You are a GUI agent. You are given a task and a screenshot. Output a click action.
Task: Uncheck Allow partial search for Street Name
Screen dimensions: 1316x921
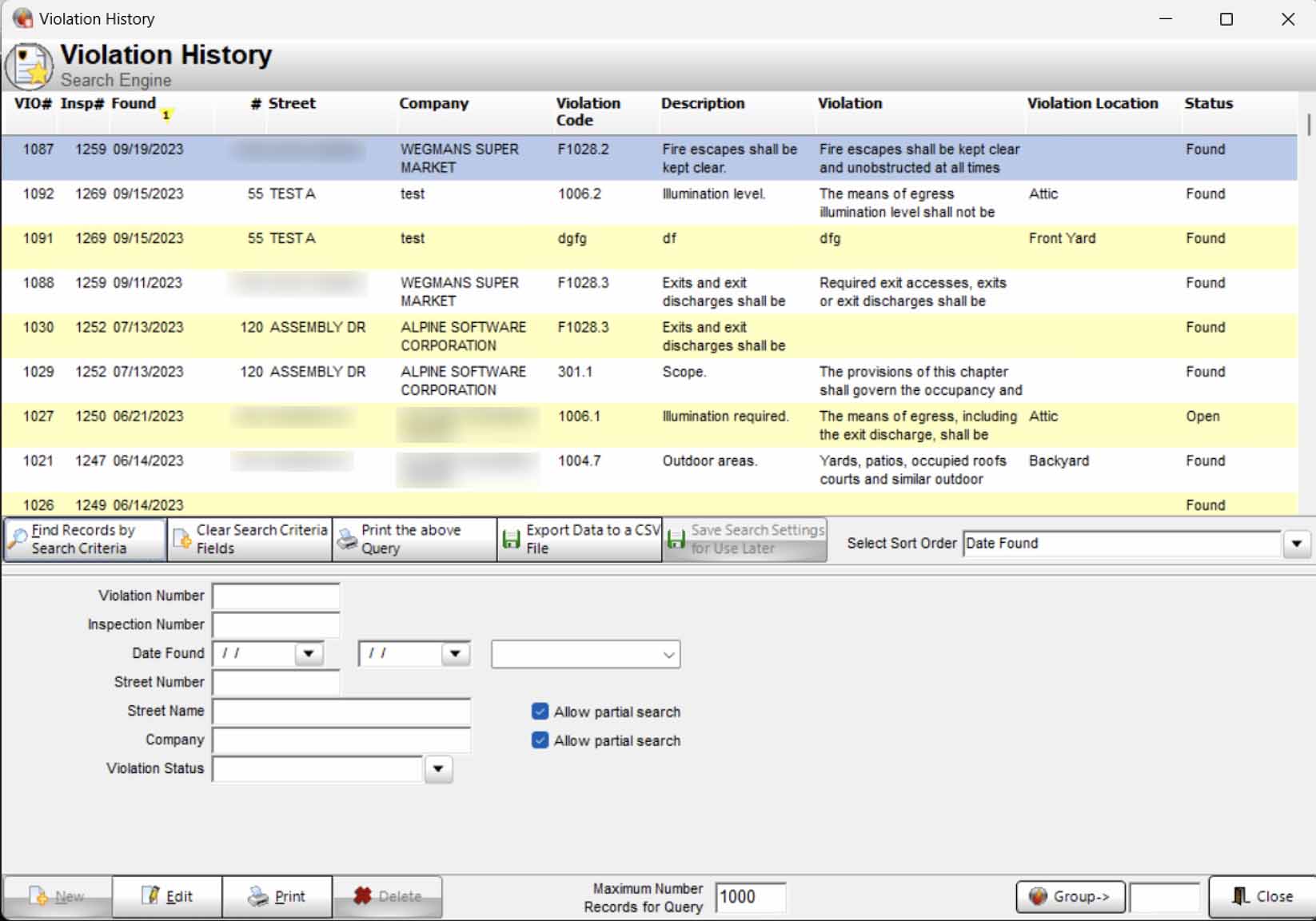[x=540, y=712]
